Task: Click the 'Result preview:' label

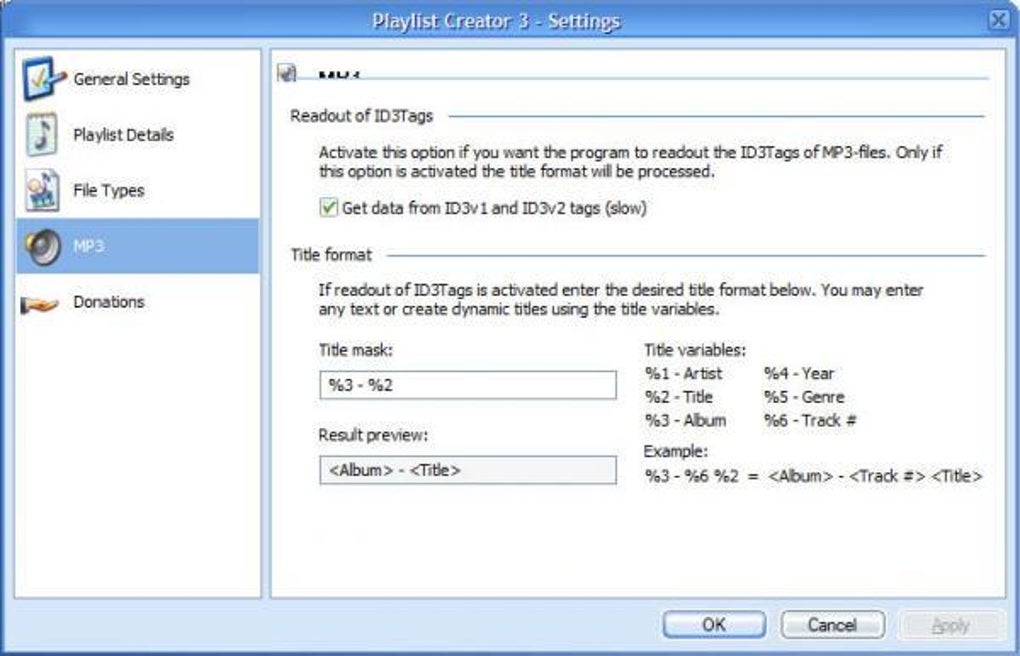Action: [x=373, y=435]
